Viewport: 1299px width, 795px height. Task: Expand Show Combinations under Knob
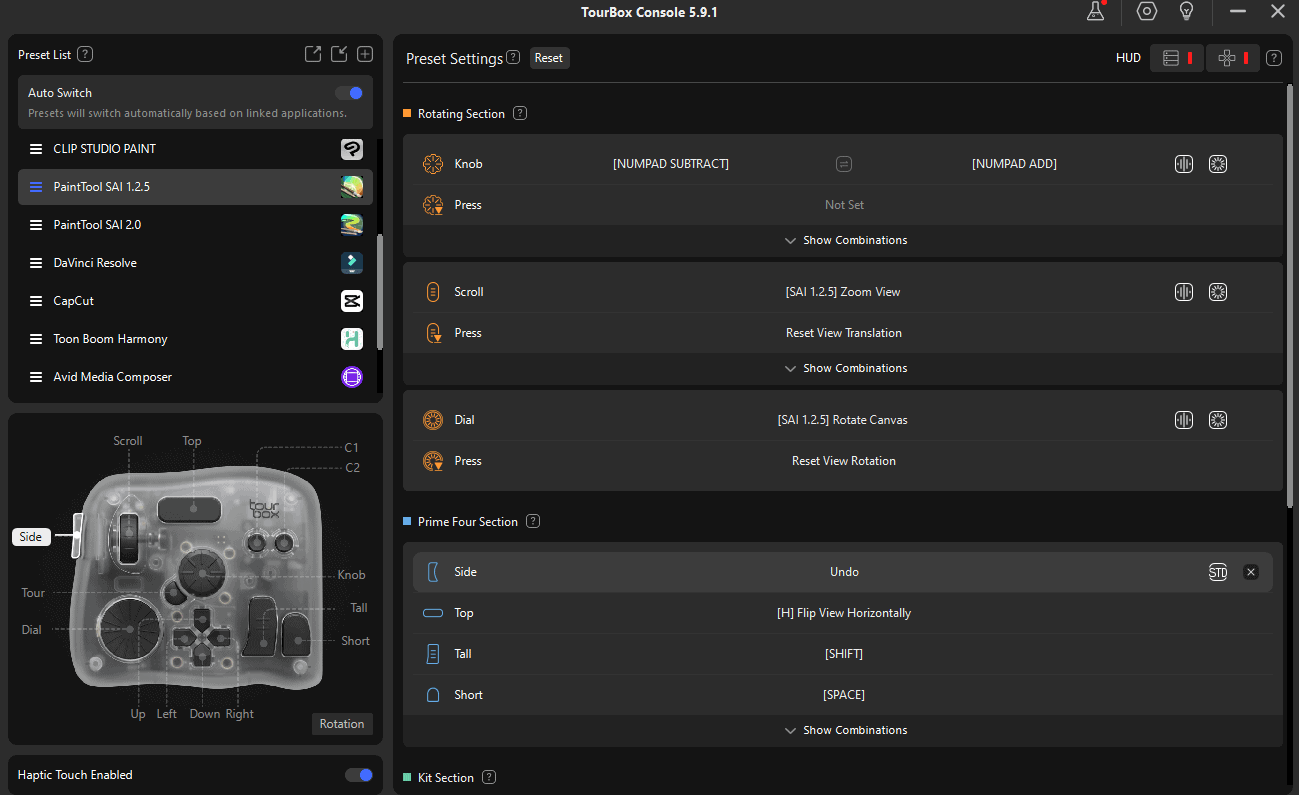pyautogui.click(x=844, y=240)
